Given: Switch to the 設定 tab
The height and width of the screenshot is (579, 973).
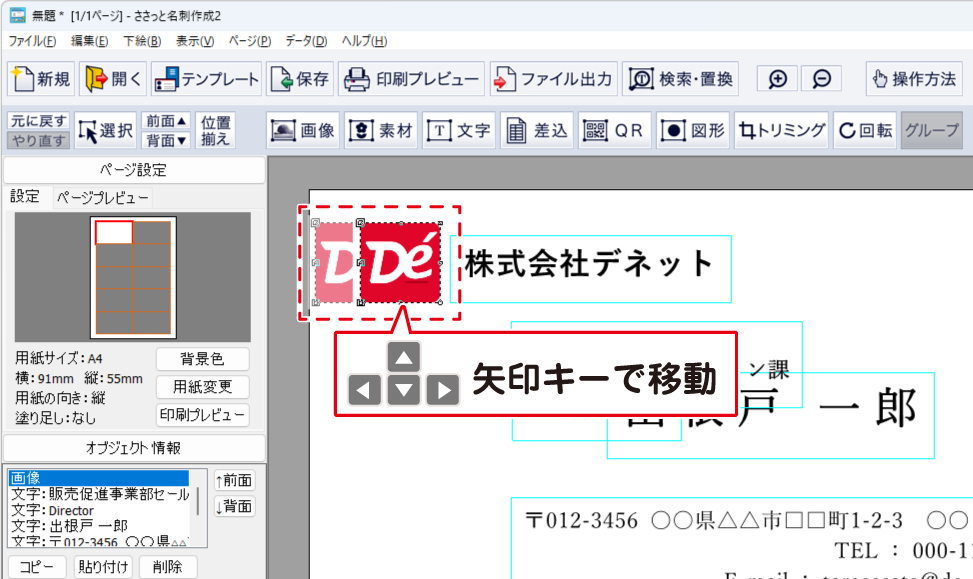Looking at the screenshot, I should (25, 197).
